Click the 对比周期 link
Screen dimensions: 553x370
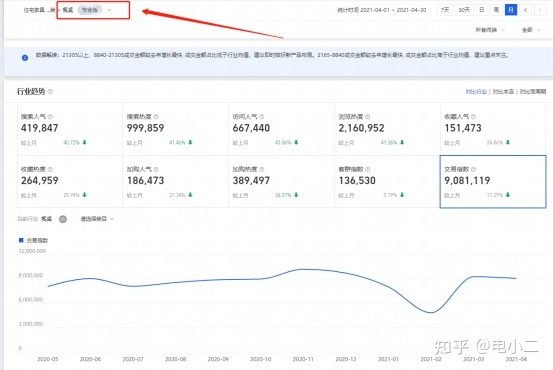[533, 92]
